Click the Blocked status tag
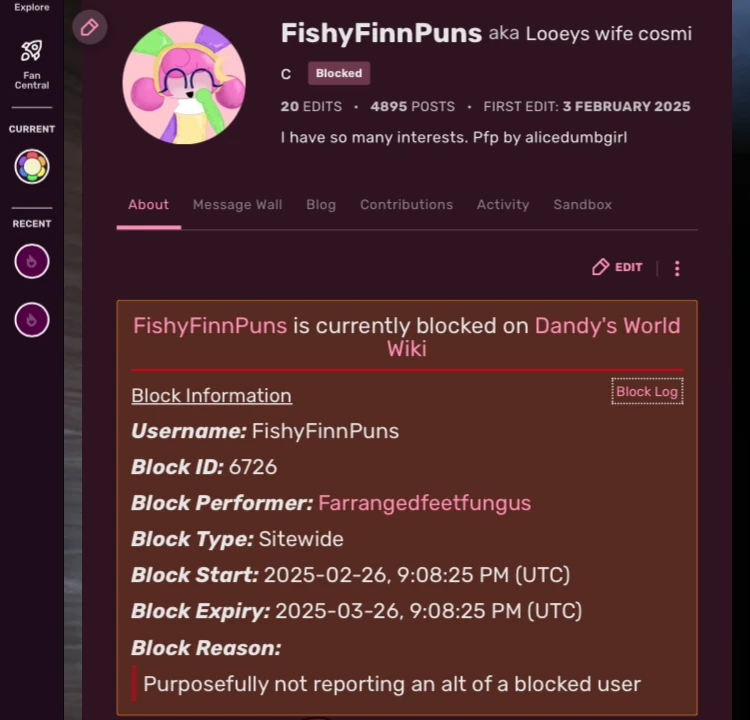Screen dimensions: 750x720 coord(338,73)
